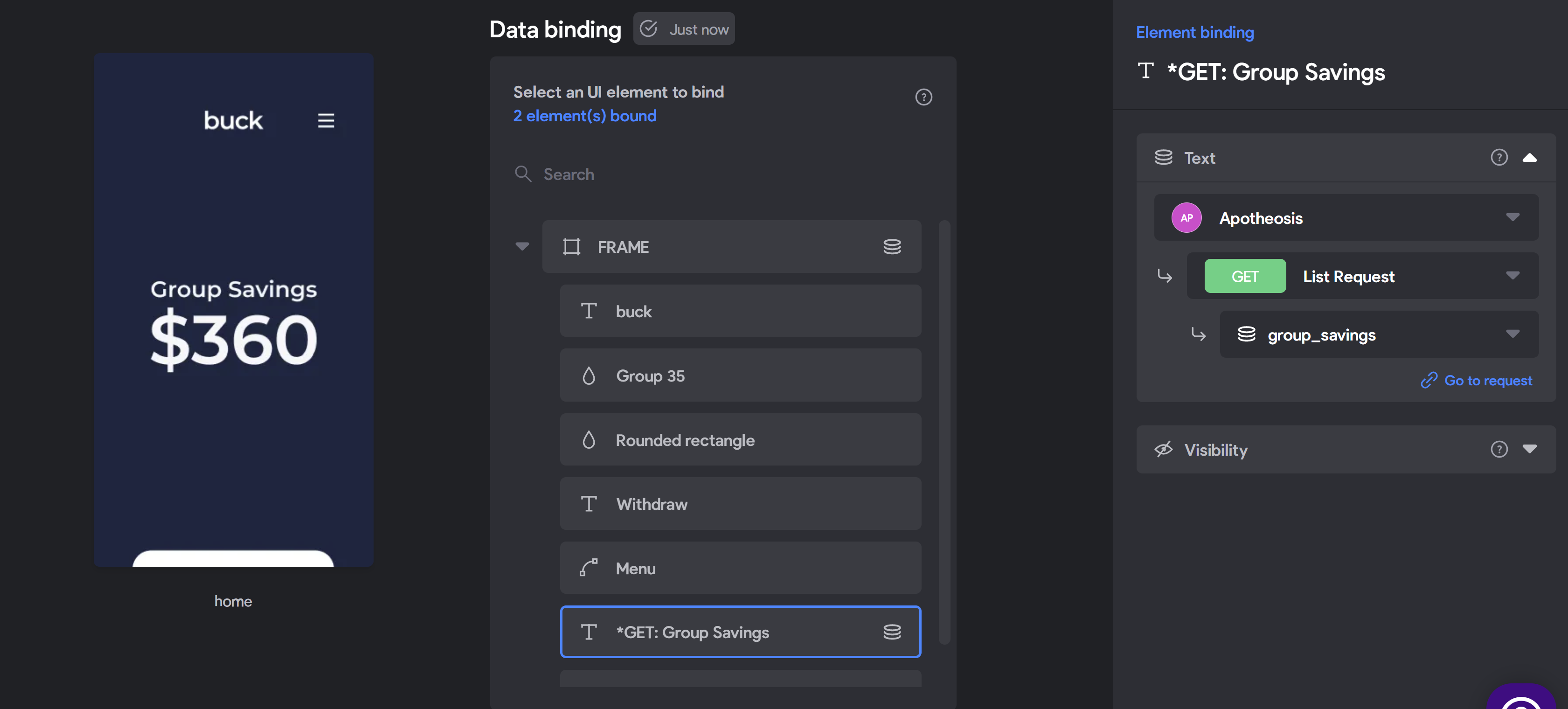This screenshot has height=709, width=1568.
Task: Select the Withdraw layer row
Action: coord(740,504)
